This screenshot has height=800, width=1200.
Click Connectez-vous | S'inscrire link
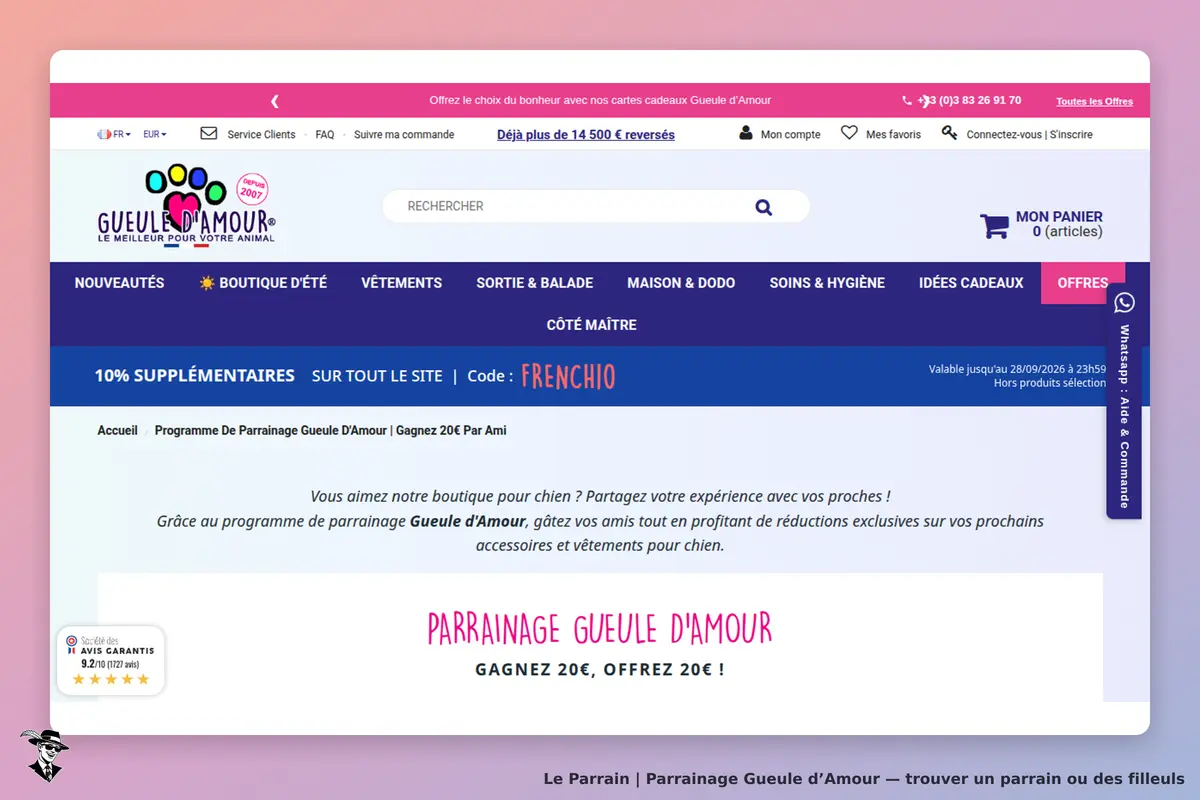(1029, 134)
